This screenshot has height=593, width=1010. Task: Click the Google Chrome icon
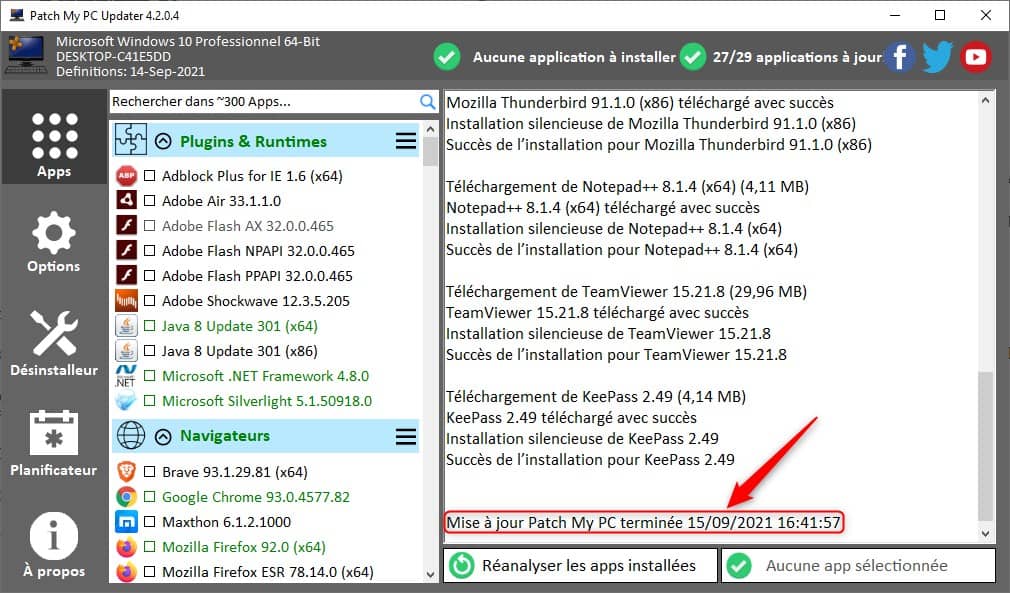pos(126,497)
